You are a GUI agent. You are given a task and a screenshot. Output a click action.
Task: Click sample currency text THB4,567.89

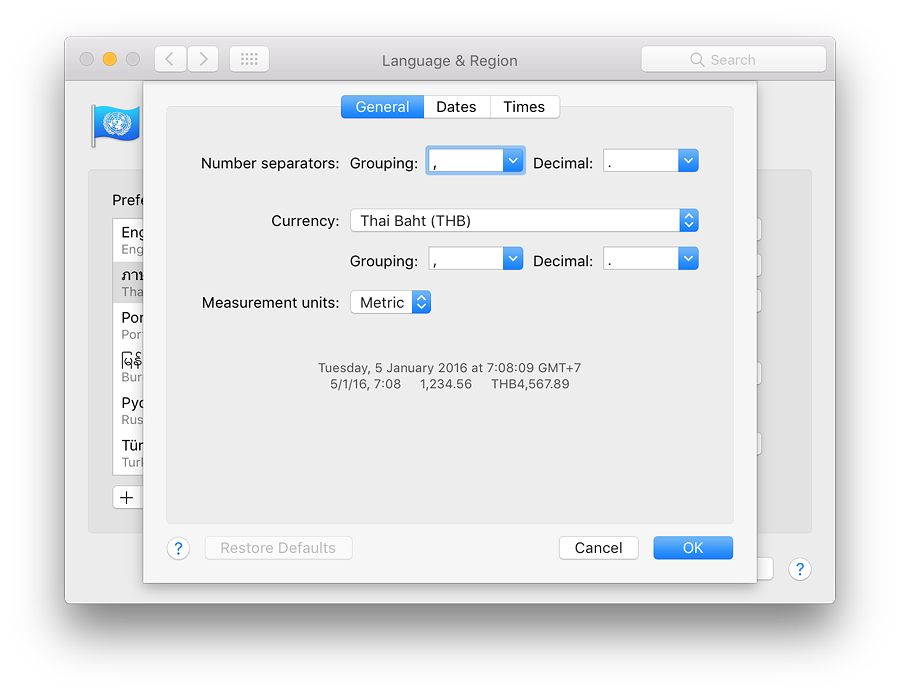point(530,384)
